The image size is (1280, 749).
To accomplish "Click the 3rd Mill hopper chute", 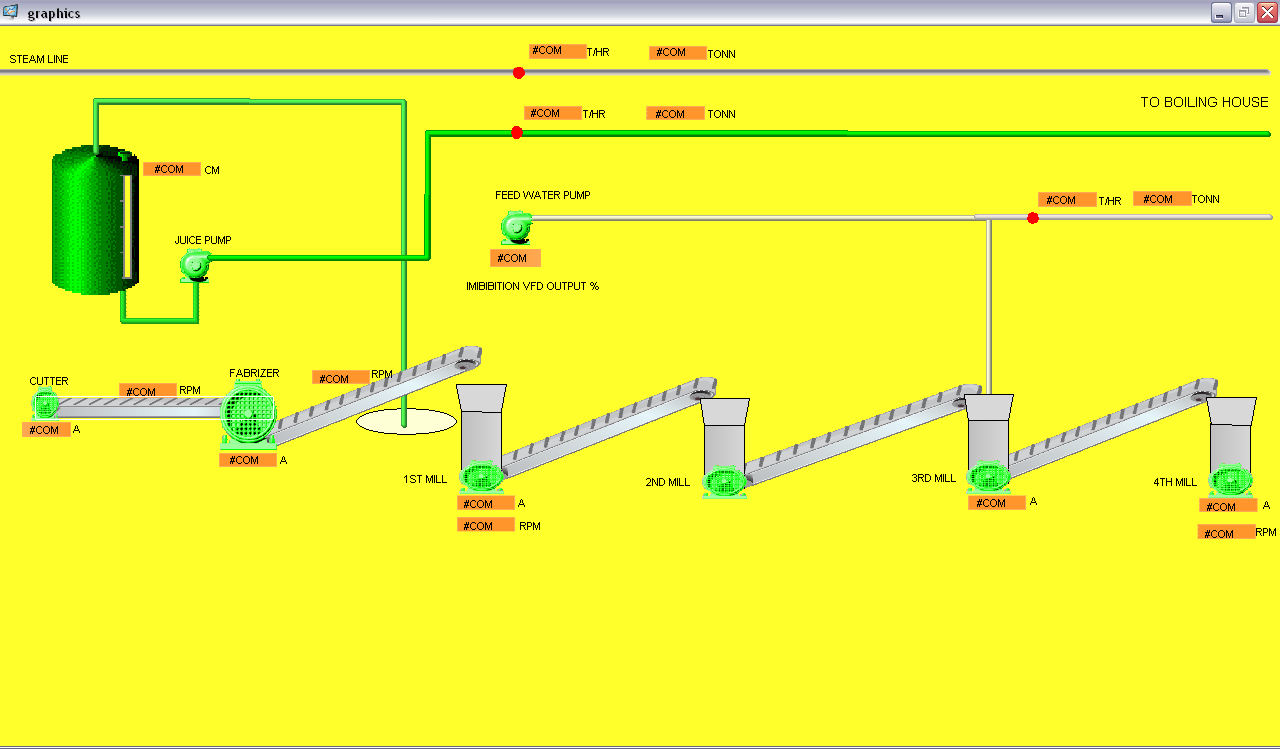I will tap(989, 428).
